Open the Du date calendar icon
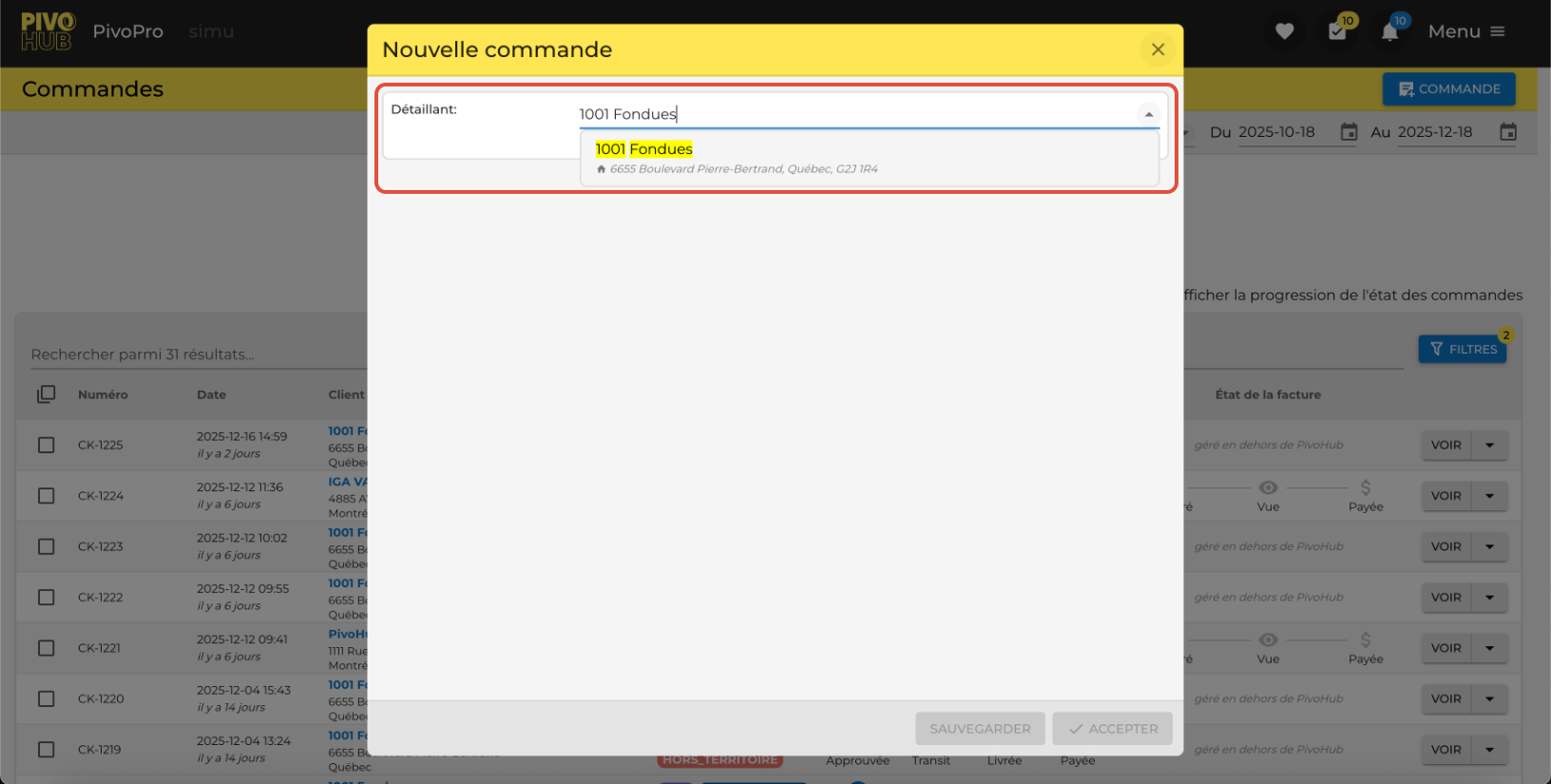This screenshot has height=784, width=1551. (1349, 132)
